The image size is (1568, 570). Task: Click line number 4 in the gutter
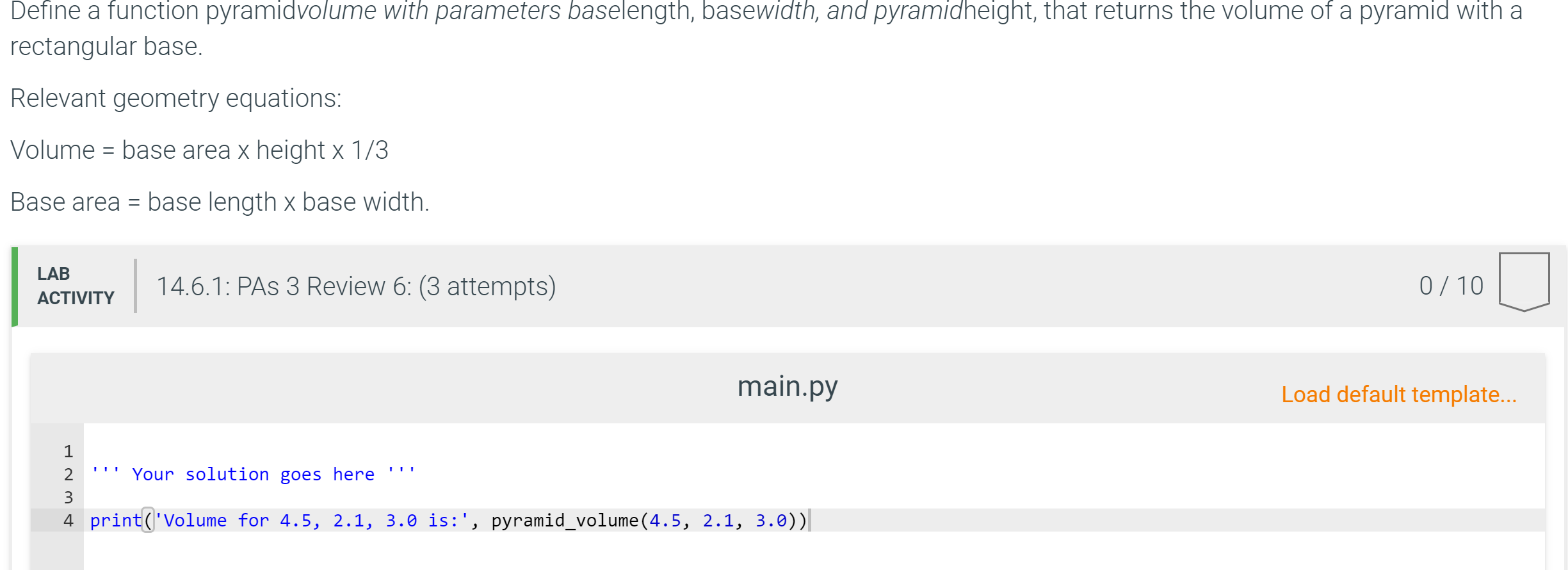[69, 521]
